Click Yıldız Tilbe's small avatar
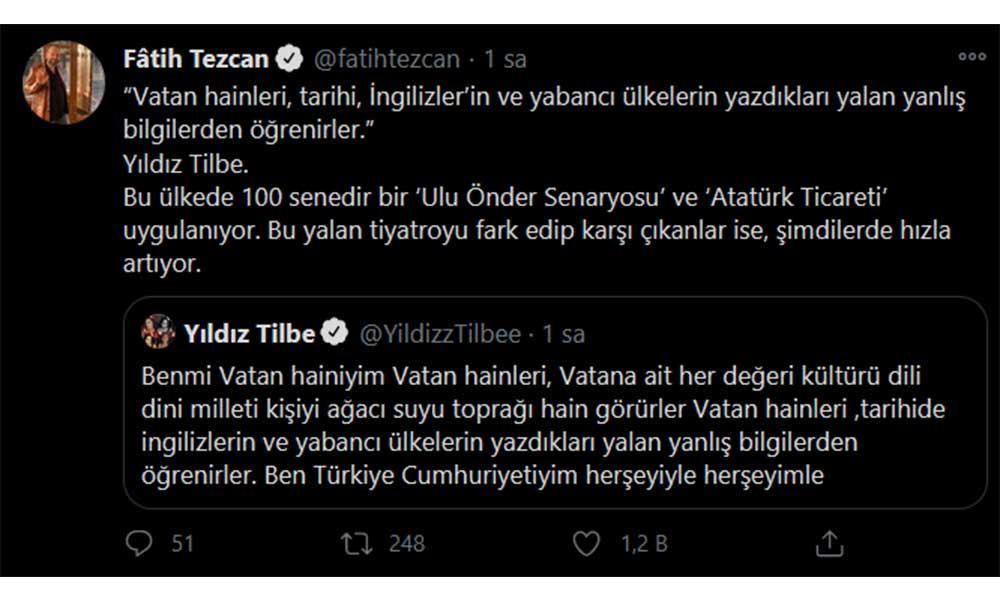This screenshot has height=600, width=1000. pos(158,332)
